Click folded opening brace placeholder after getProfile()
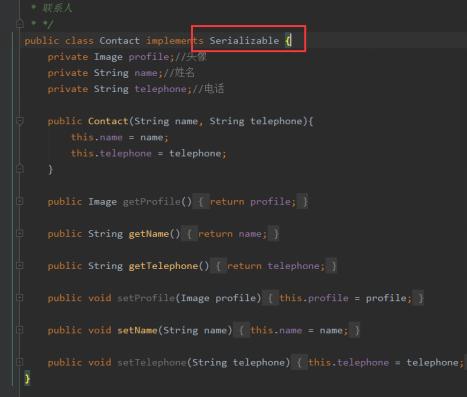The height and width of the screenshot is (397, 467). tap(201, 202)
